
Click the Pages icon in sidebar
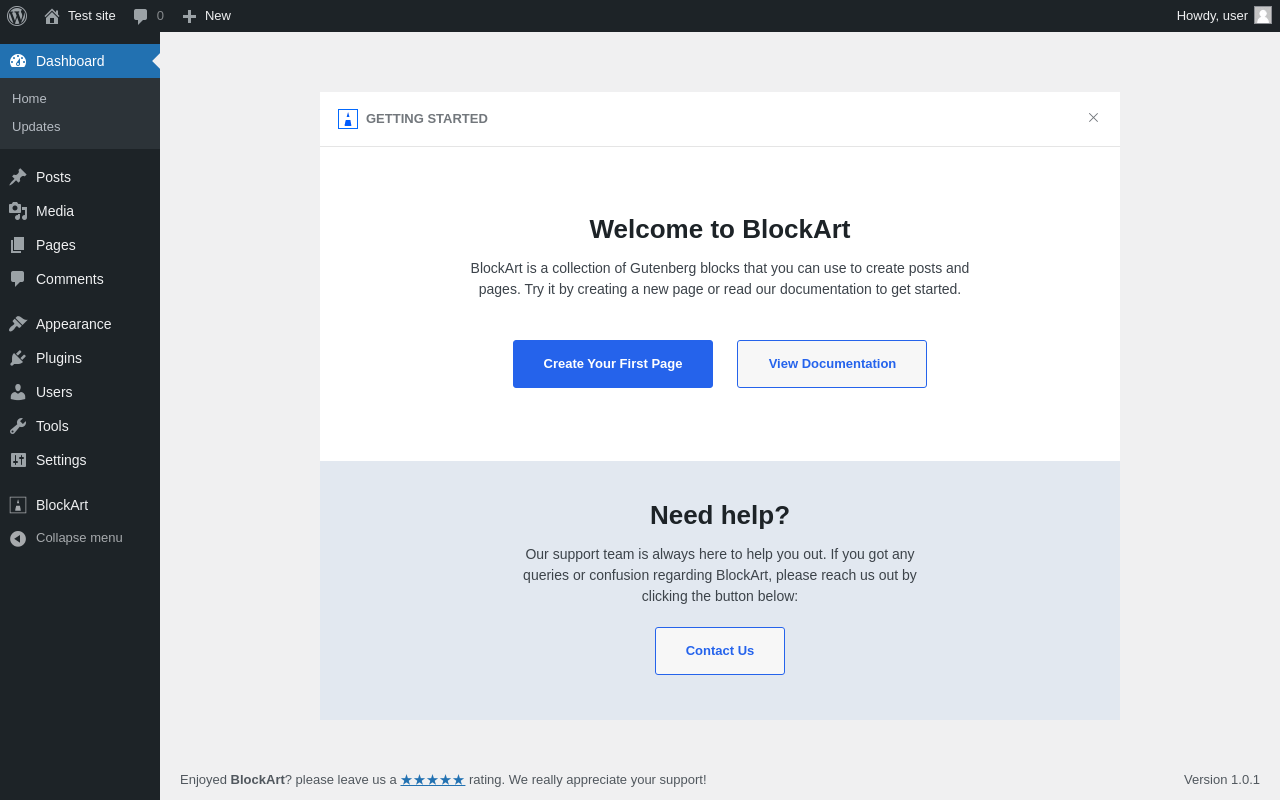click(18, 245)
